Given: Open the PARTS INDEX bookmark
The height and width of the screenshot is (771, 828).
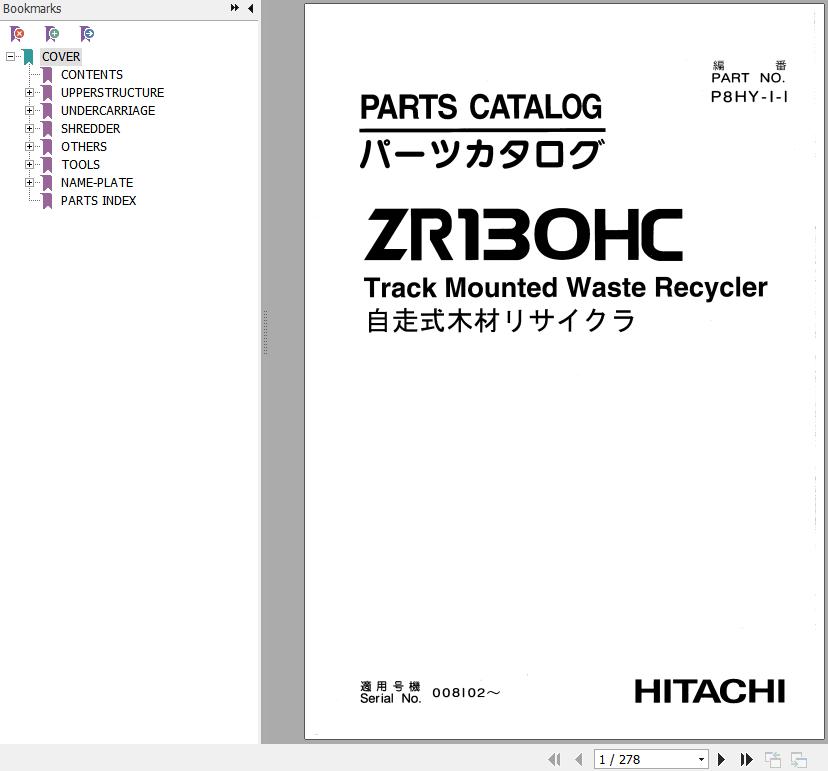Looking at the screenshot, I should click(98, 200).
